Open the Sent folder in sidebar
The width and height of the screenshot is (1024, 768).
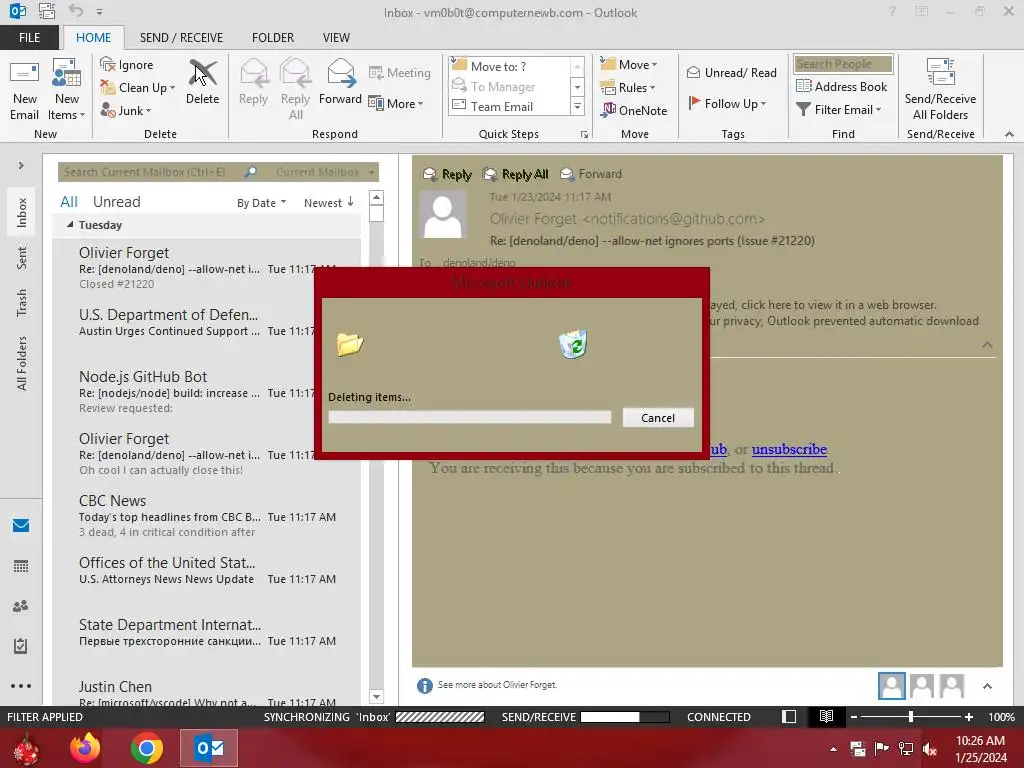(x=22, y=258)
